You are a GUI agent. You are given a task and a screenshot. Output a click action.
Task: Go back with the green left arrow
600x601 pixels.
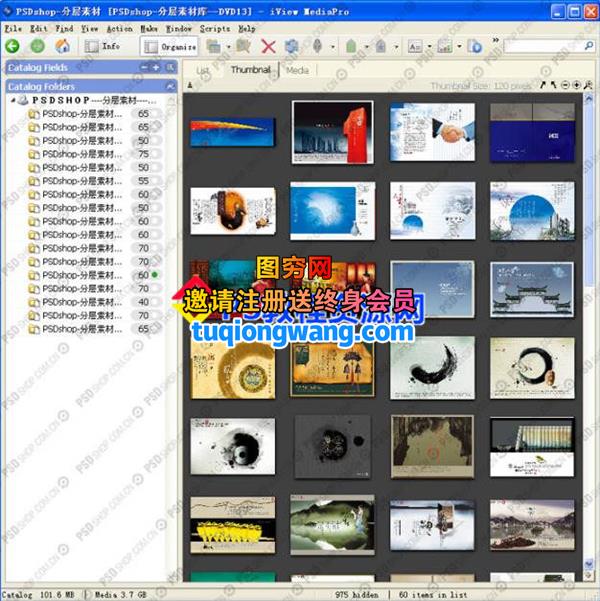[x=12, y=46]
